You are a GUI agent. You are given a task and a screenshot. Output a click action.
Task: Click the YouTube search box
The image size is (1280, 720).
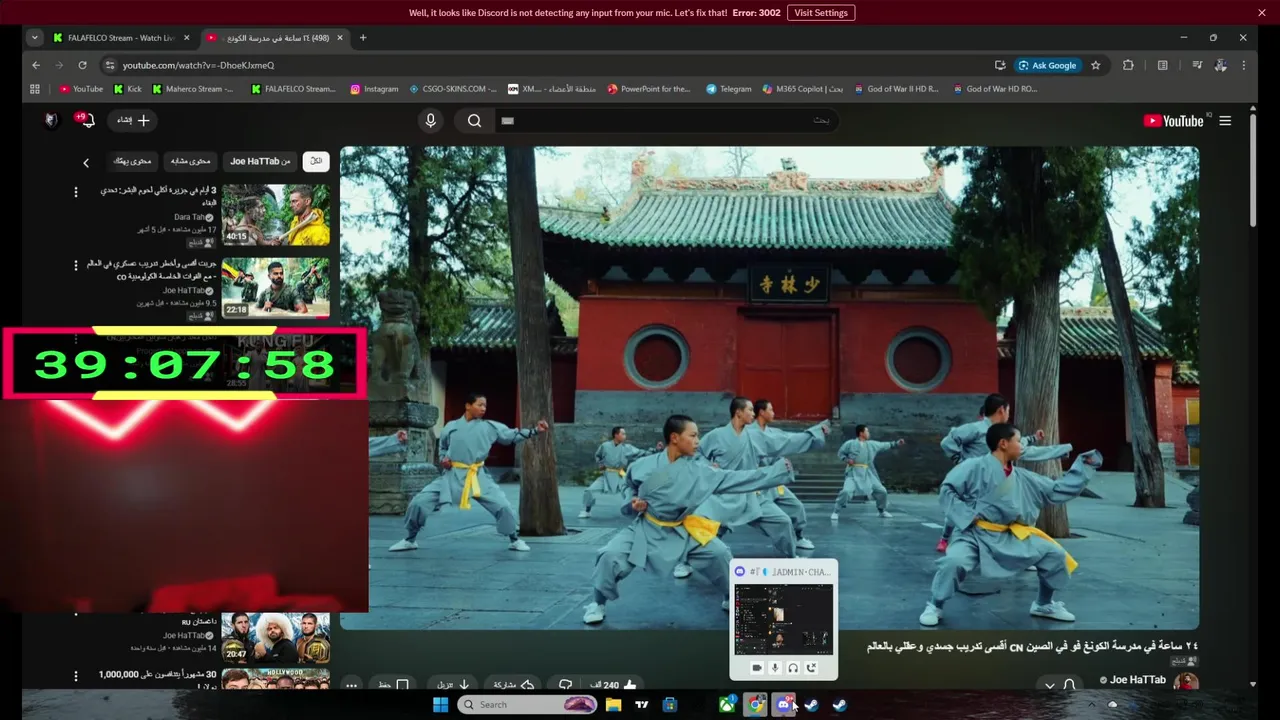(665, 121)
